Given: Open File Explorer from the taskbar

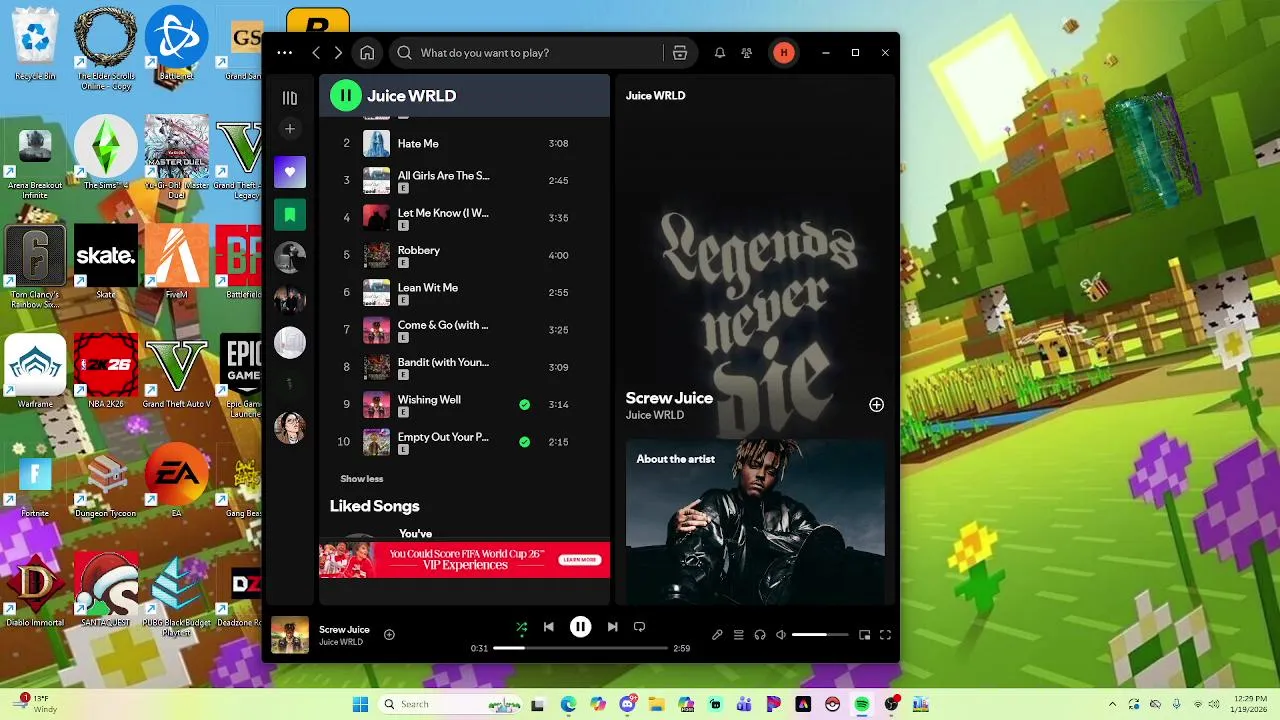Looking at the screenshot, I should point(656,704).
